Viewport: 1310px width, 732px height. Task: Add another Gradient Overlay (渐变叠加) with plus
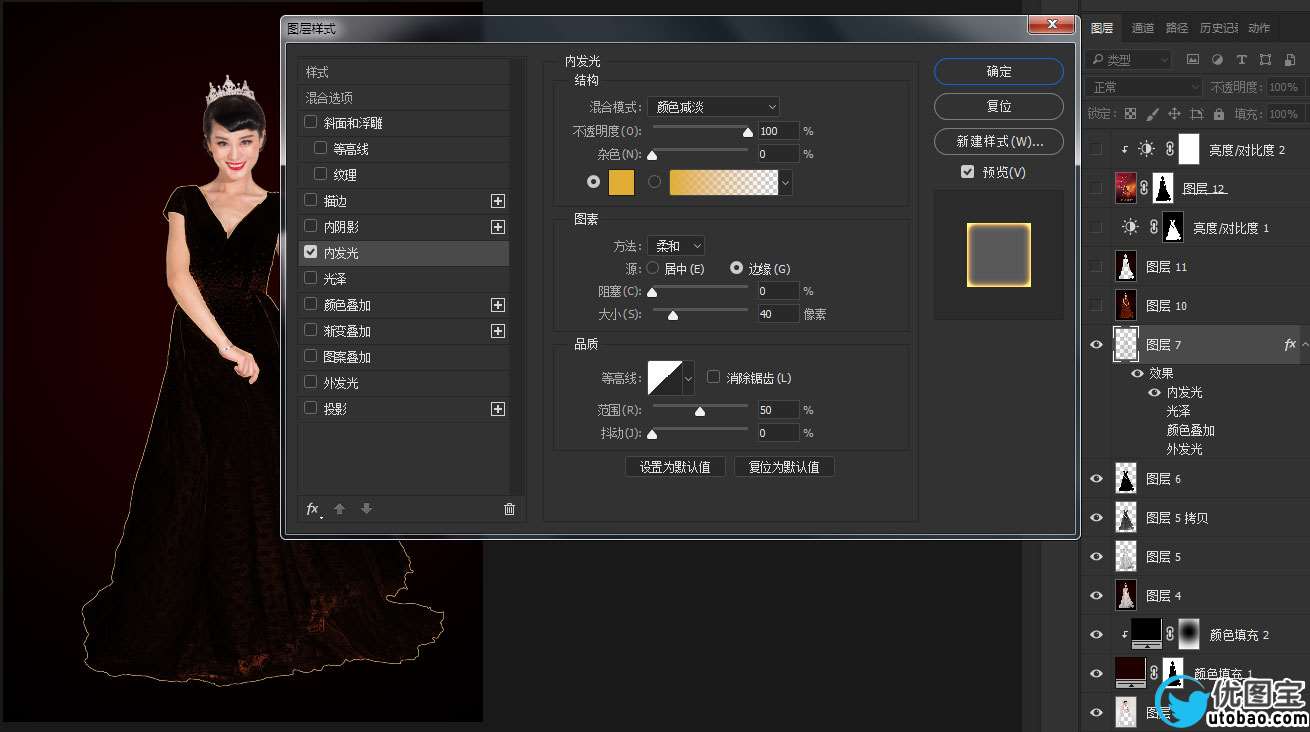click(498, 331)
